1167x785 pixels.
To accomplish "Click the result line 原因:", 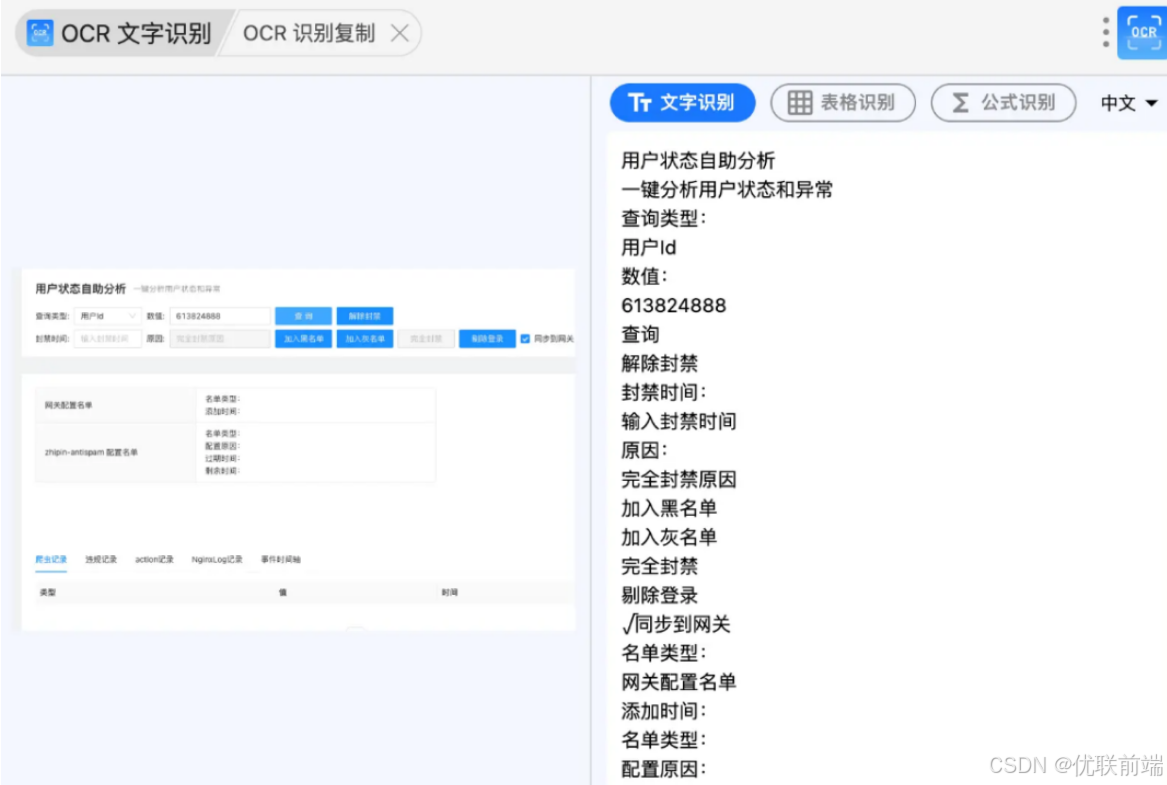I will coord(645,450).
